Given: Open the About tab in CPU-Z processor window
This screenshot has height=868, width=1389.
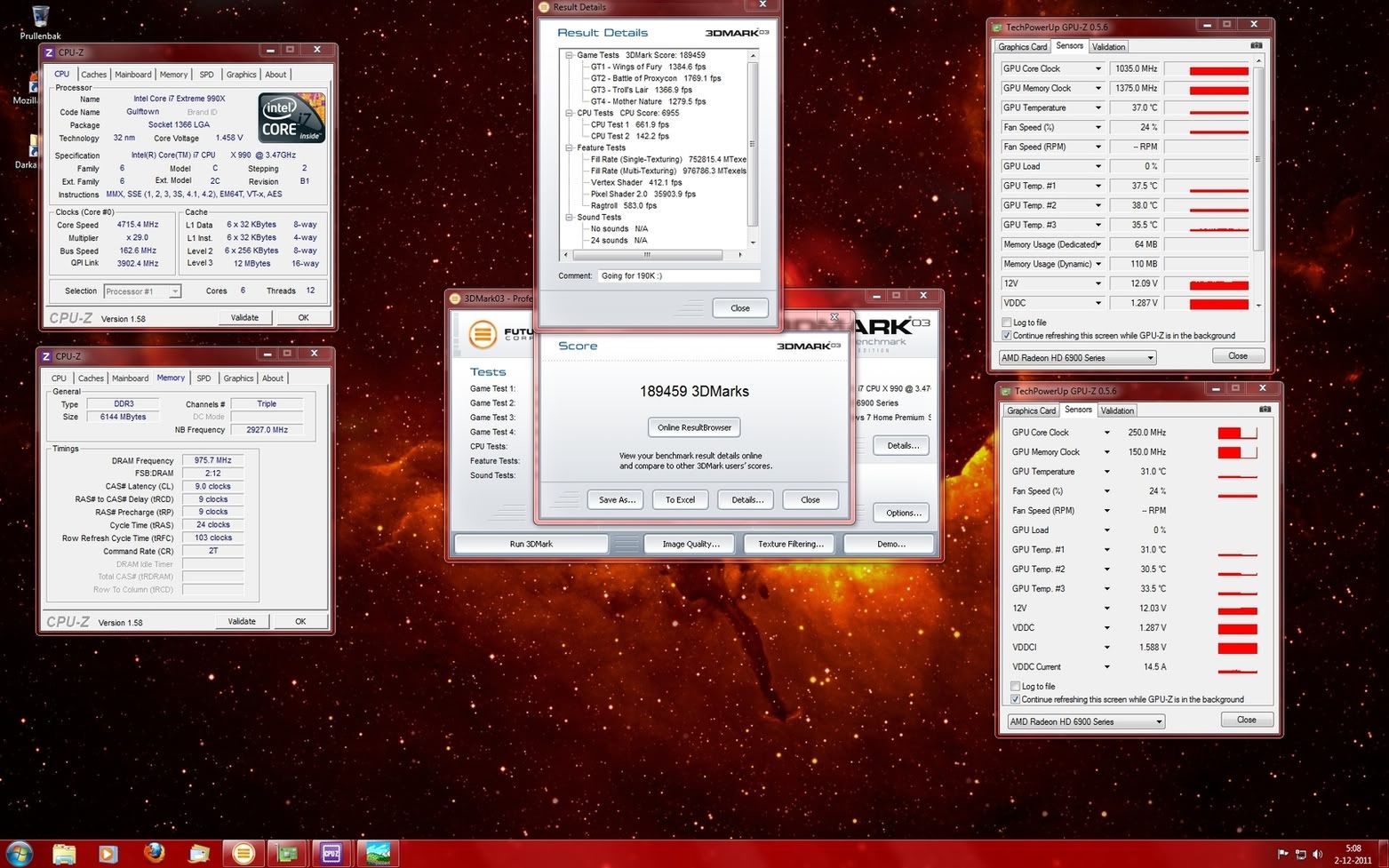Looking at the screenshot, I should pyautogui.click(x=275, y=75).
